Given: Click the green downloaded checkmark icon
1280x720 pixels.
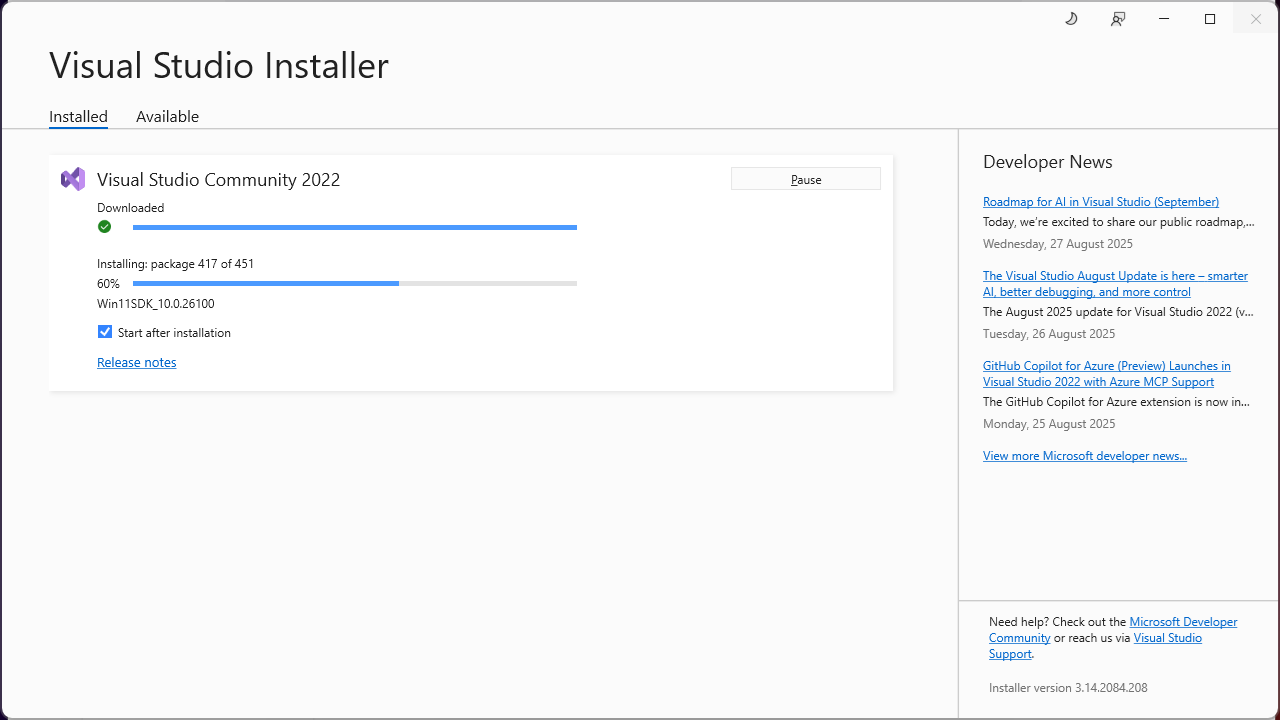Looking at the screenshot, I should click(x=104, y=227).
